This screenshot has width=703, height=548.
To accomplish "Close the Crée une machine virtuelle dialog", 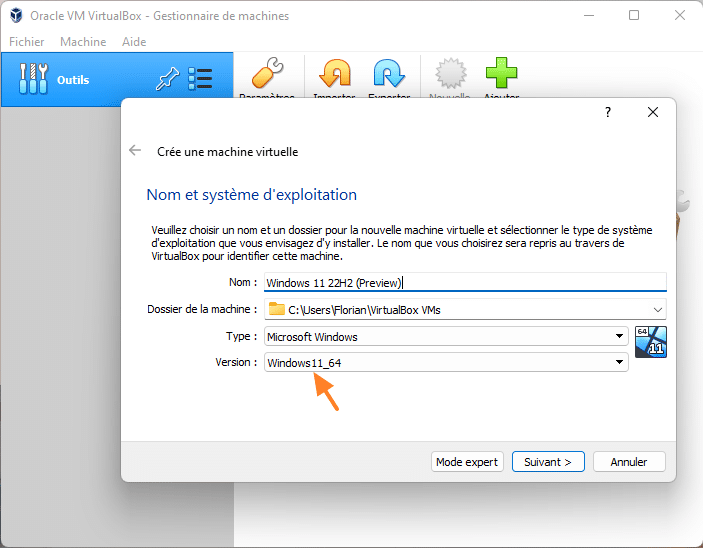I will coord(653,112).
